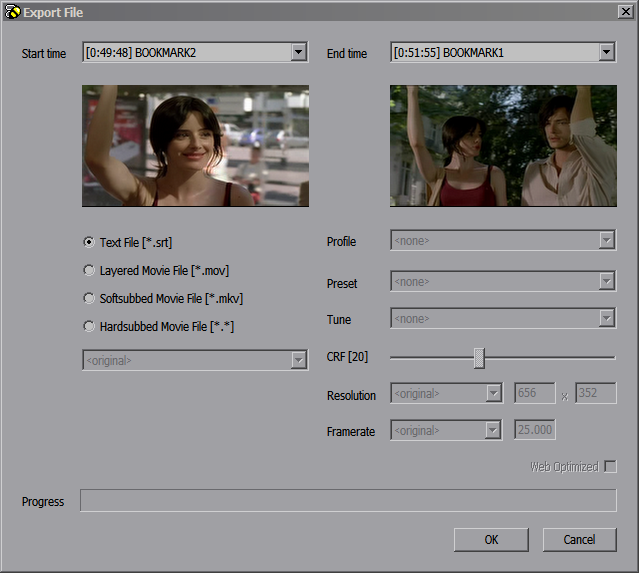639x573 pixels.
Task: Click the Progress label
Action: [43, 502]
